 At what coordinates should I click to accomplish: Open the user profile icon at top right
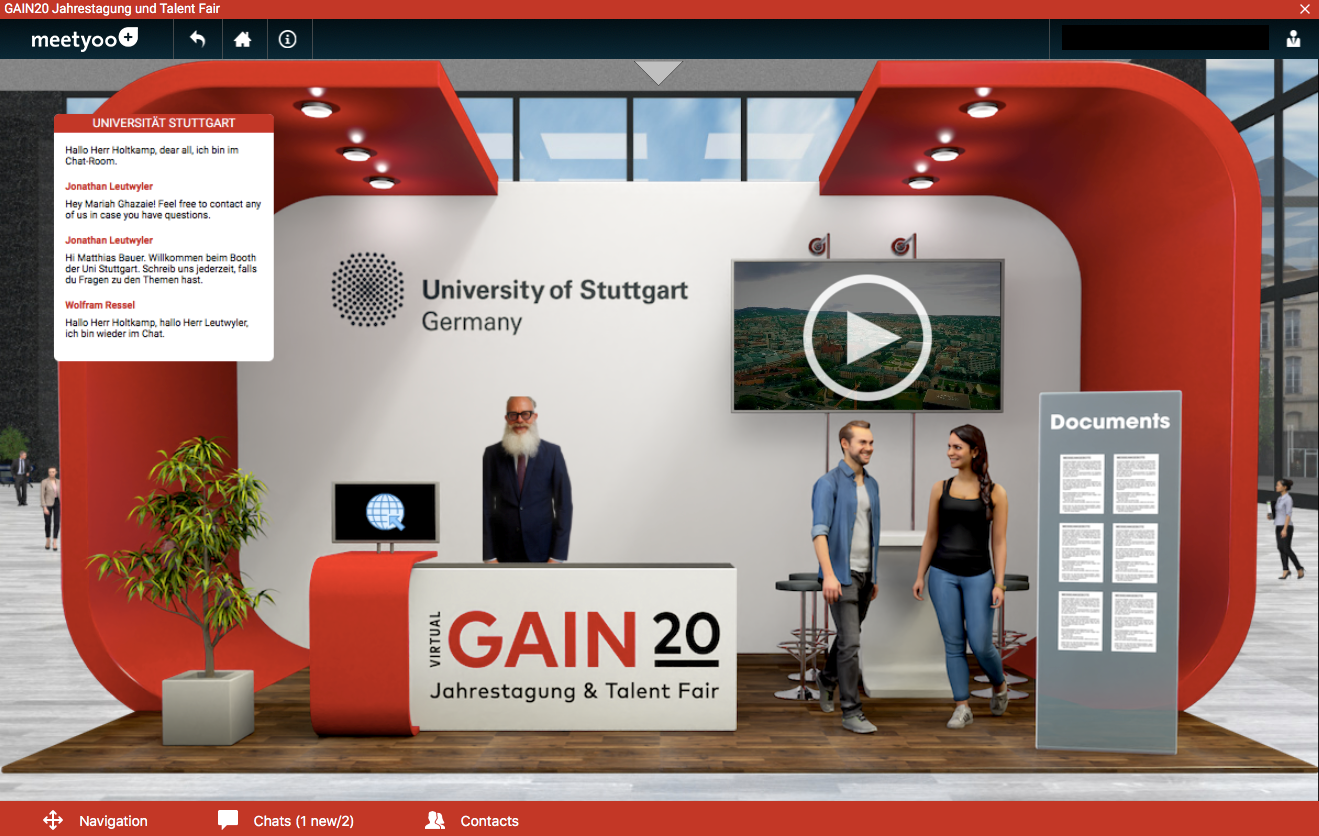(1294, 39)
